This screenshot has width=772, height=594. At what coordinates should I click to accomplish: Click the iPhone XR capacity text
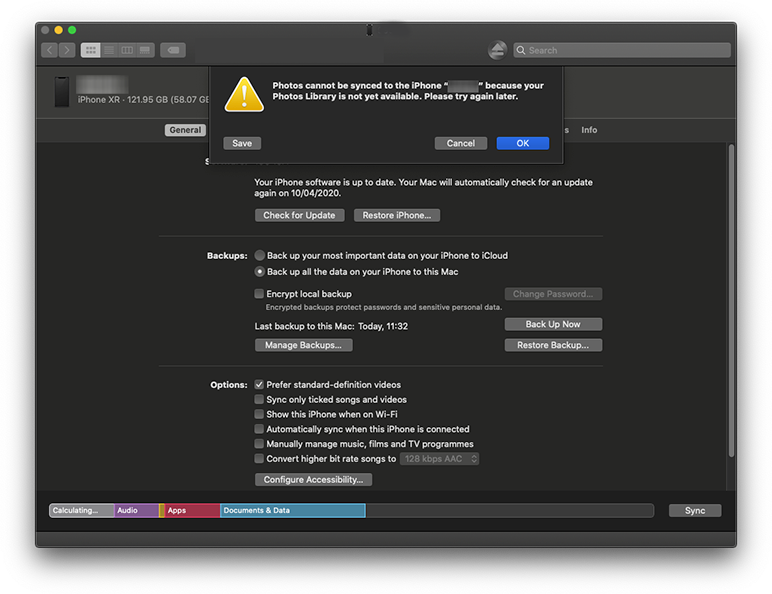[x=143, y=99]
